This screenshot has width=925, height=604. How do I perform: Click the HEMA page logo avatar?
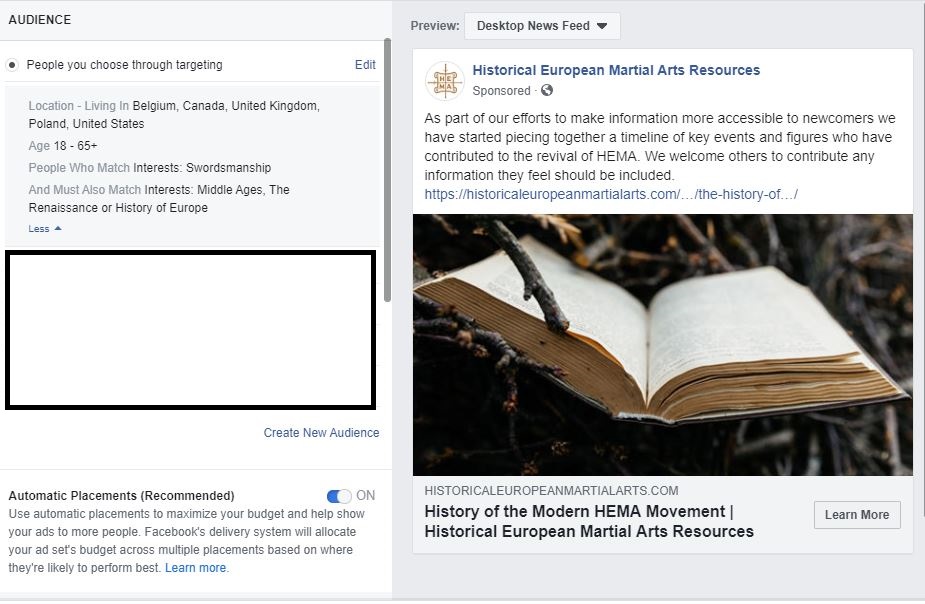[x=445, y=81]
